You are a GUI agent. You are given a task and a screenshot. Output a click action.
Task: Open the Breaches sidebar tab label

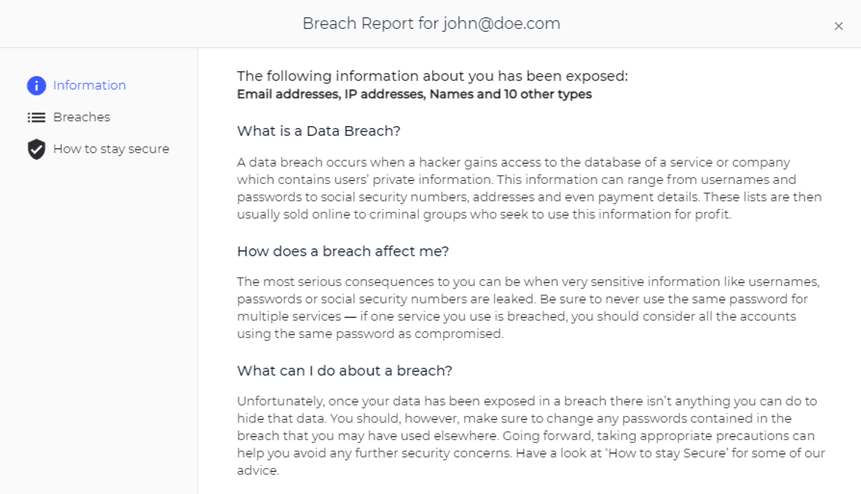(81, 118)
